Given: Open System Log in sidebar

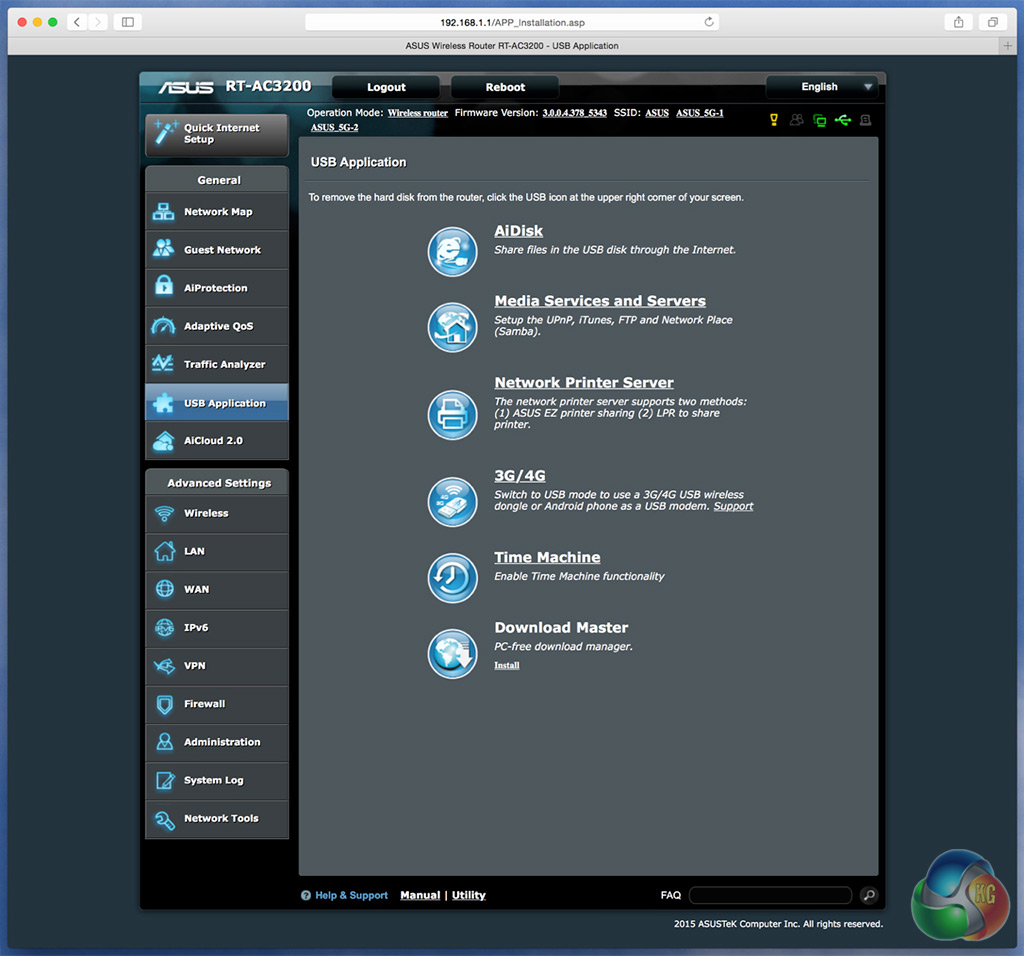Looking at the screenshot, I should (x=217, y=780).
